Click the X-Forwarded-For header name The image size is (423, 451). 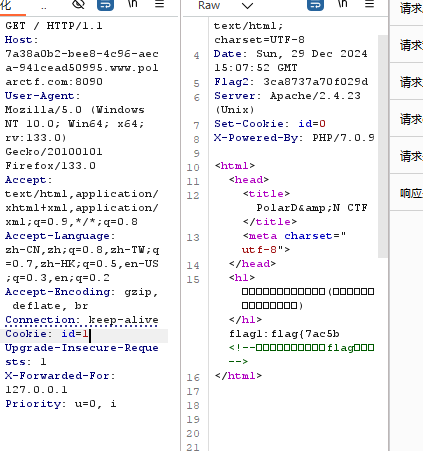[57, 376]
